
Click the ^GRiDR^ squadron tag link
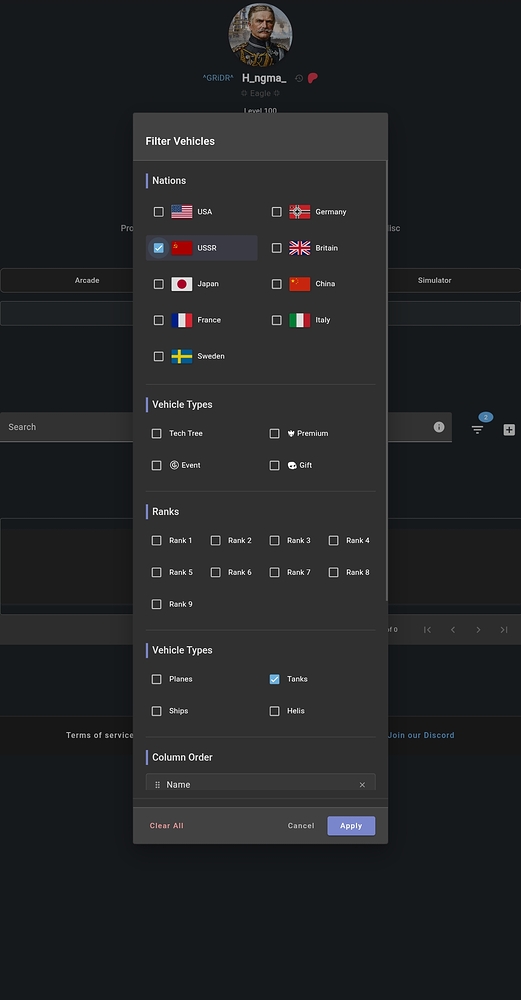point(218,78)
